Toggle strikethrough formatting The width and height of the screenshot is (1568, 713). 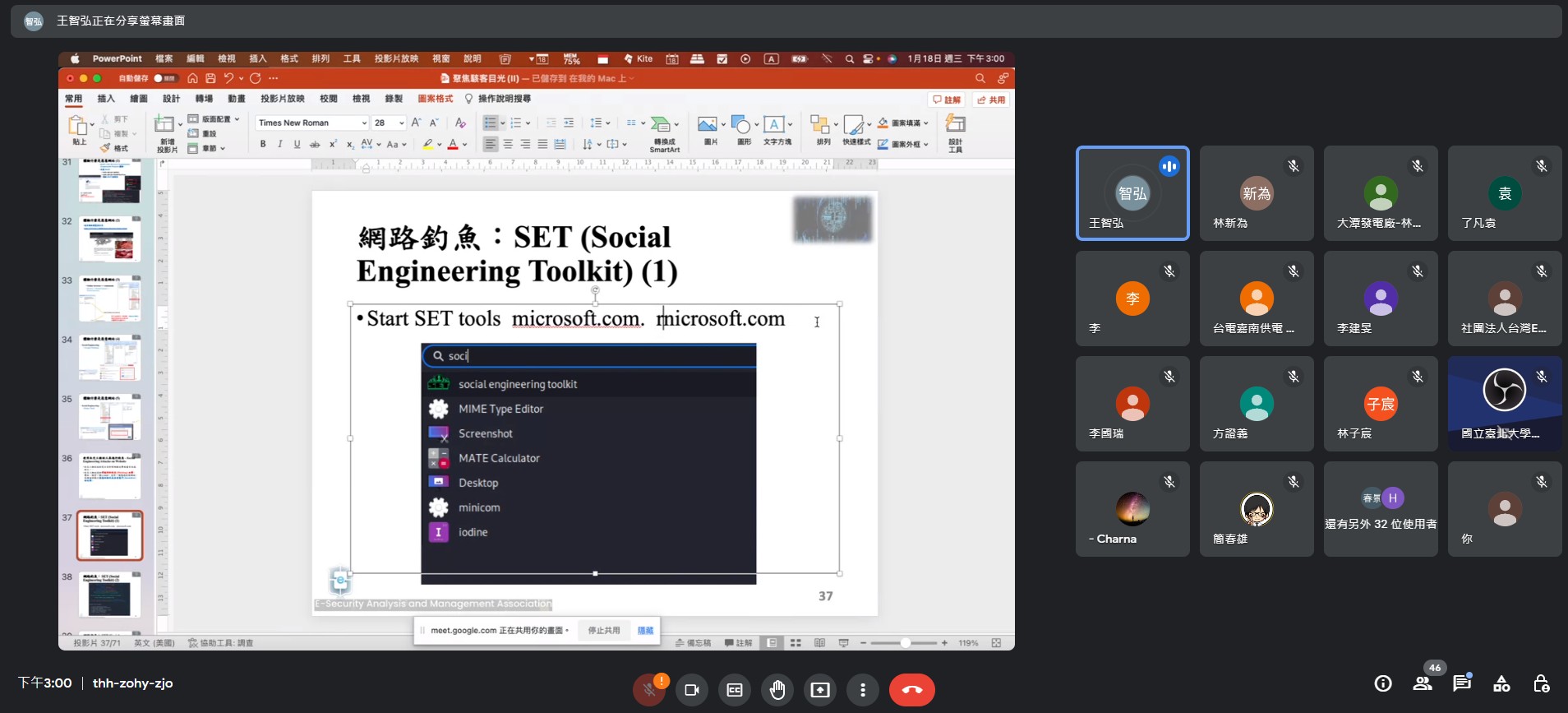[x=315, y=144]
